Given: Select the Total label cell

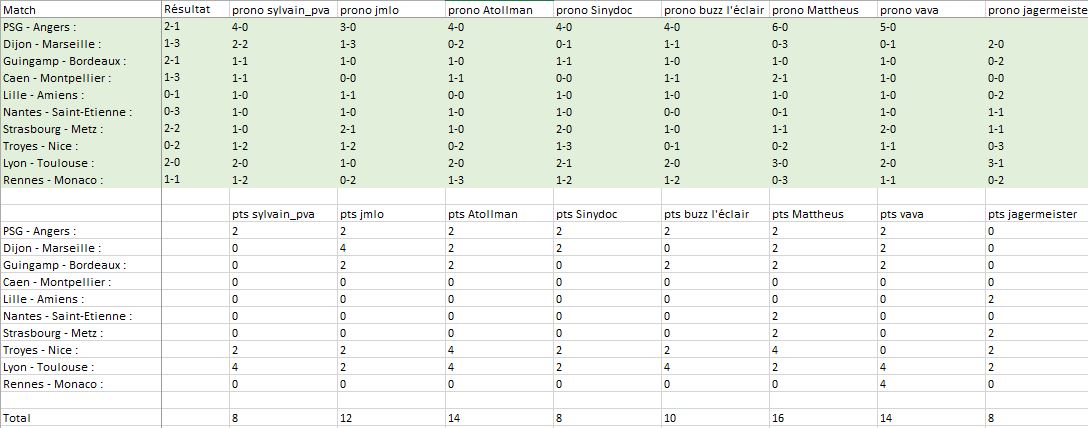Looking at the screenshot, I should coord(80,418).
